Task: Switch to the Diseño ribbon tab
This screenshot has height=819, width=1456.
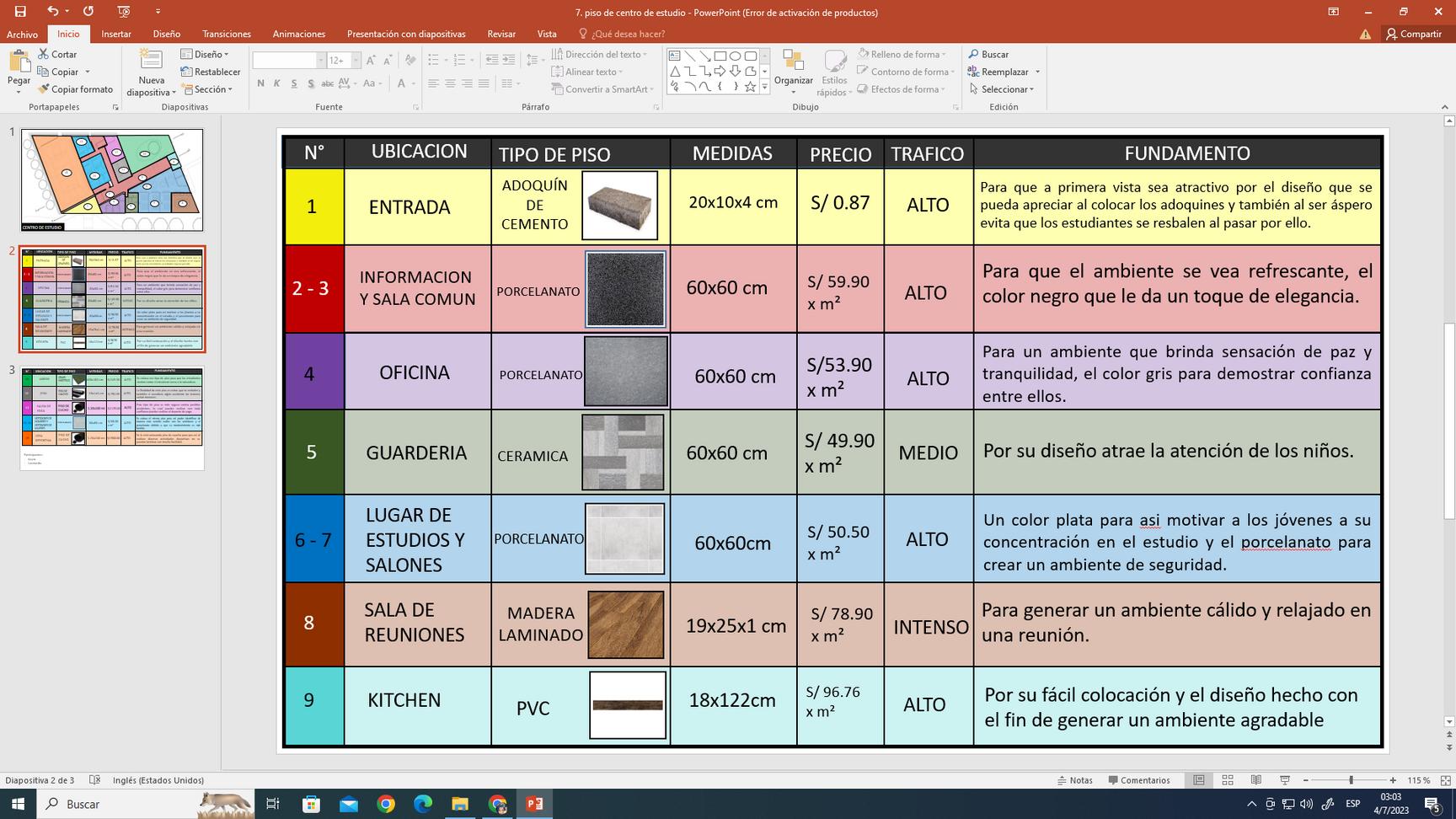Action: (167, 34)
